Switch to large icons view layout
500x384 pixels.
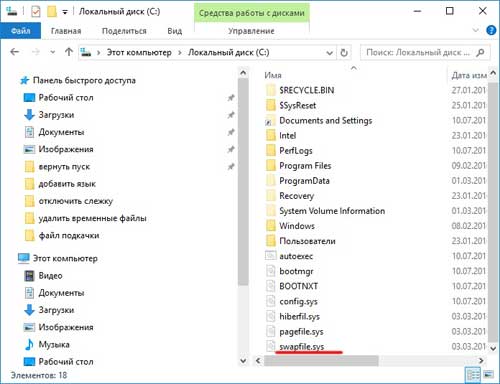click(x=488, y=375)
